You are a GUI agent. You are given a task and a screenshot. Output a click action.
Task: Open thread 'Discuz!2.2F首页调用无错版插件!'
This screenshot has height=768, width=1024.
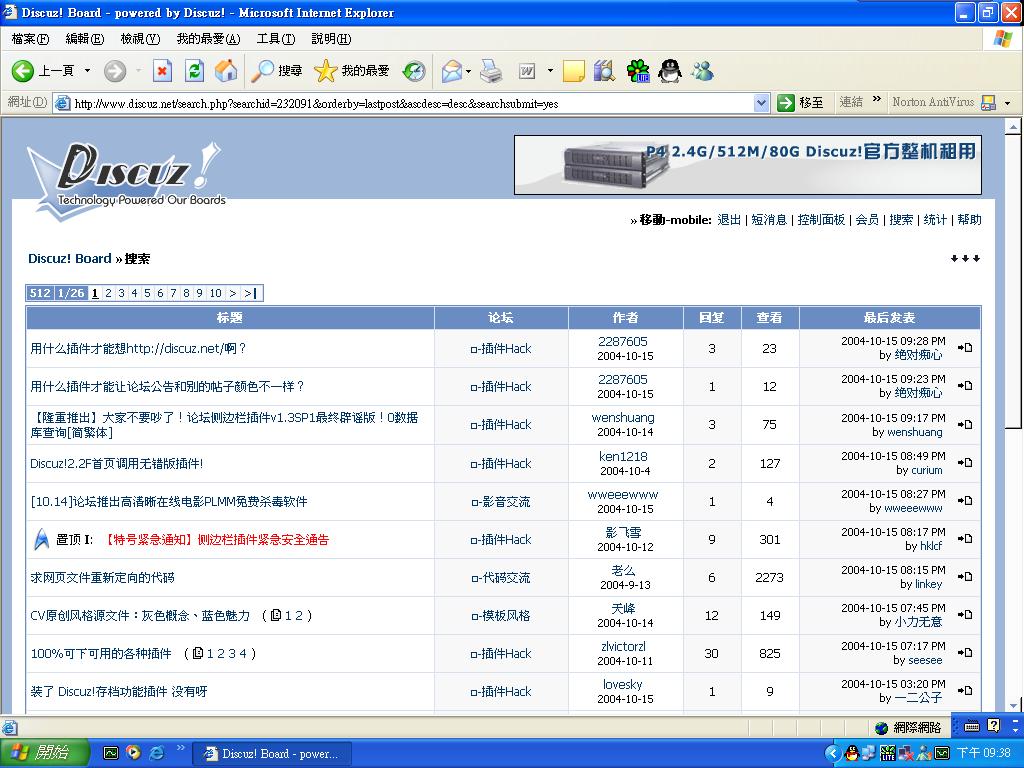(x=116, y=464)
